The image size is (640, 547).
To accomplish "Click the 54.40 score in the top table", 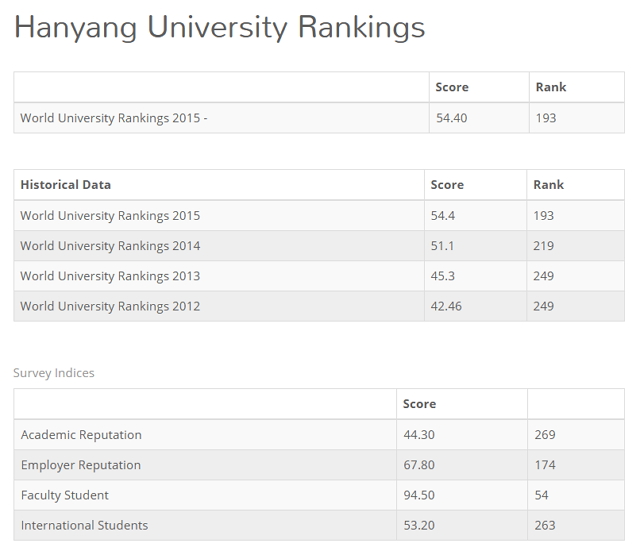I will (x=451, y=118).
